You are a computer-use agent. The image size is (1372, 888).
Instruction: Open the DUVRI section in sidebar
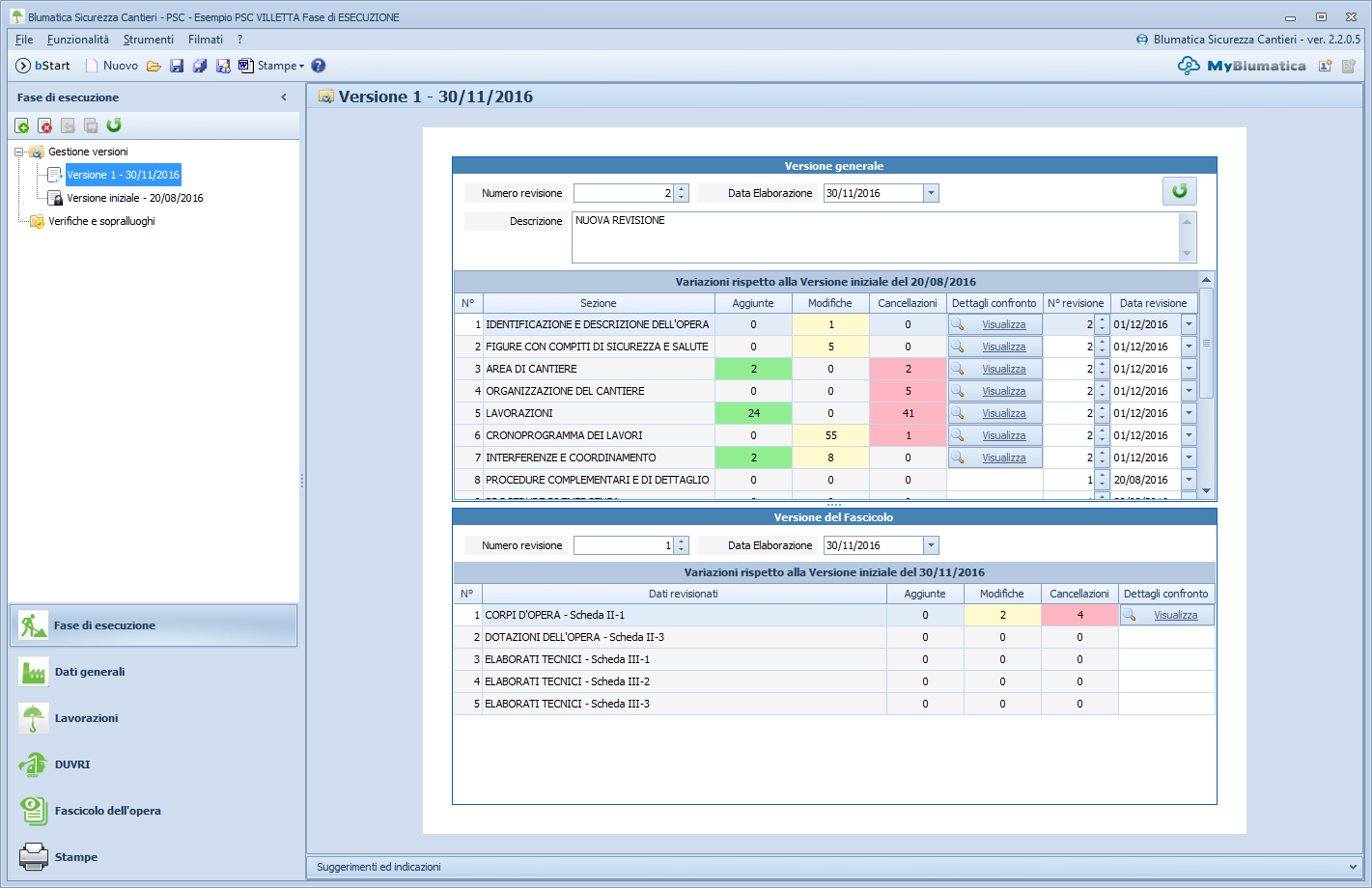point(72,764)
